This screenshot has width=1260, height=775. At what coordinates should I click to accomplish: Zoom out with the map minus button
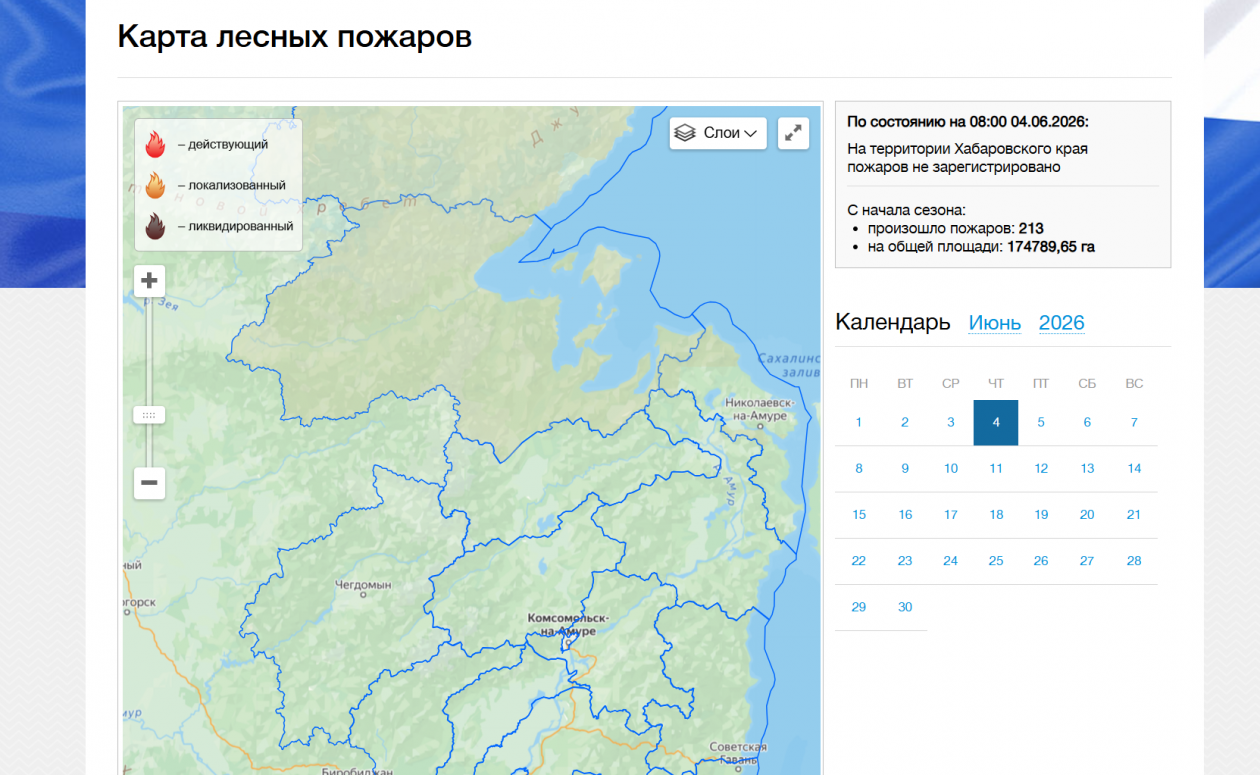[x=149, y=483]
